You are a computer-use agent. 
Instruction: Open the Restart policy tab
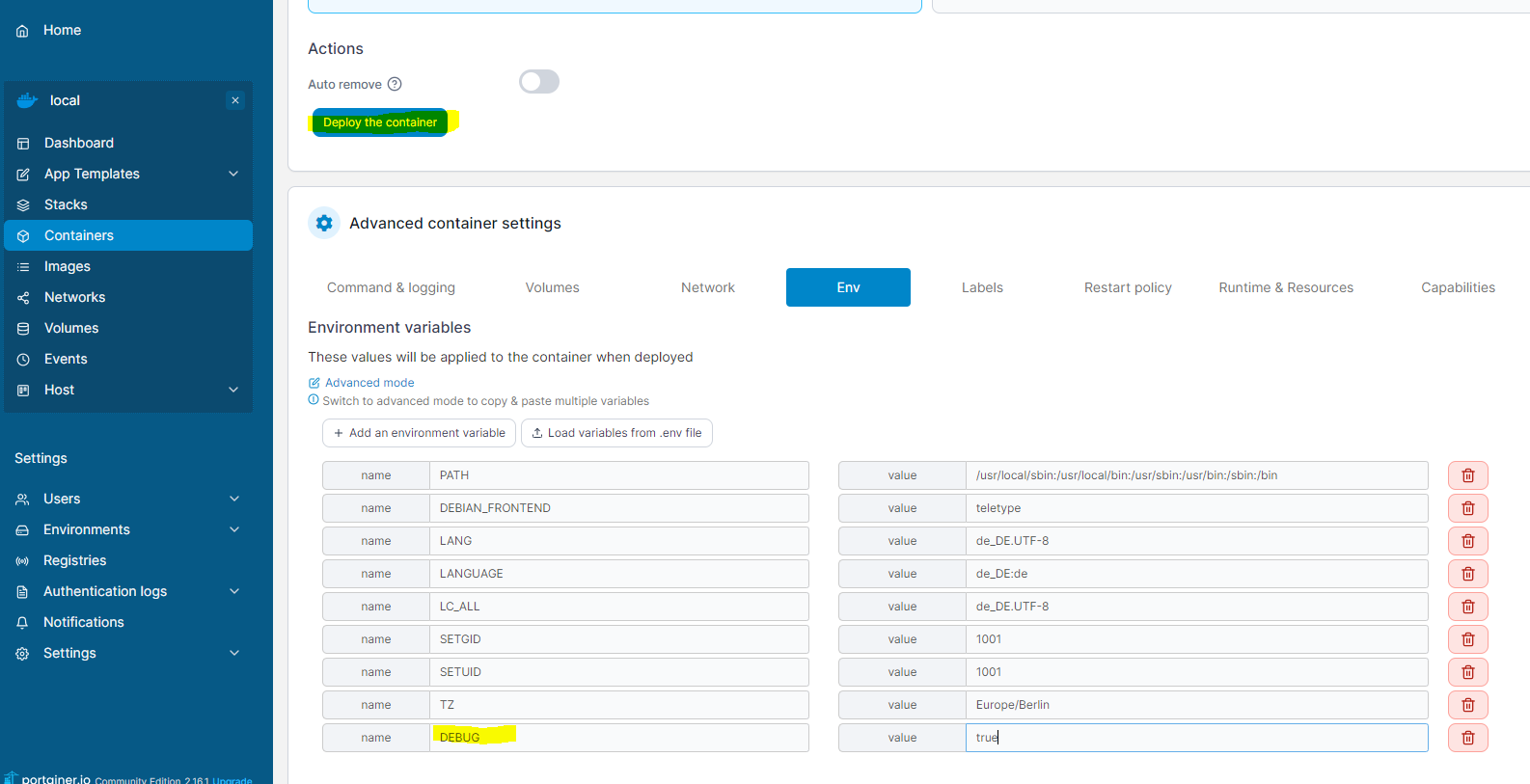(x=1128, y=287)
